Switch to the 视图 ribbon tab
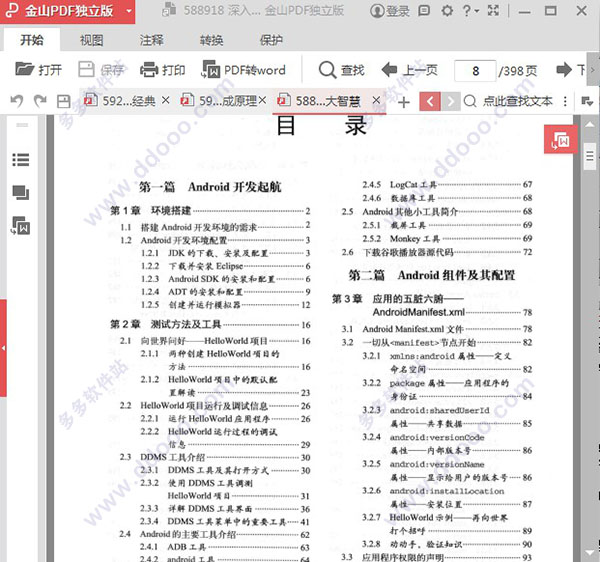Viewport: 600px width, 562px height. tap(91, 40)
